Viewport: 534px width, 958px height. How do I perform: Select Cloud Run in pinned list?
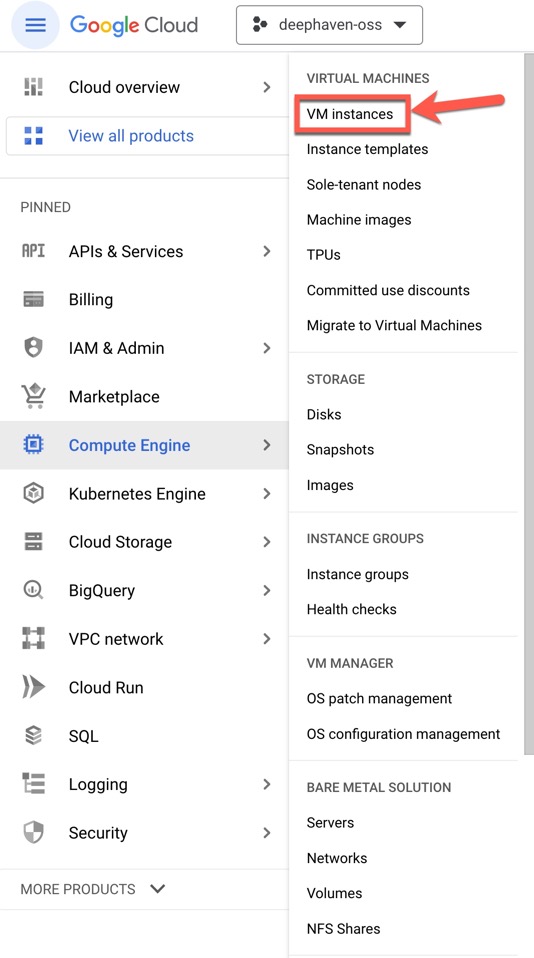coord(106,687)
